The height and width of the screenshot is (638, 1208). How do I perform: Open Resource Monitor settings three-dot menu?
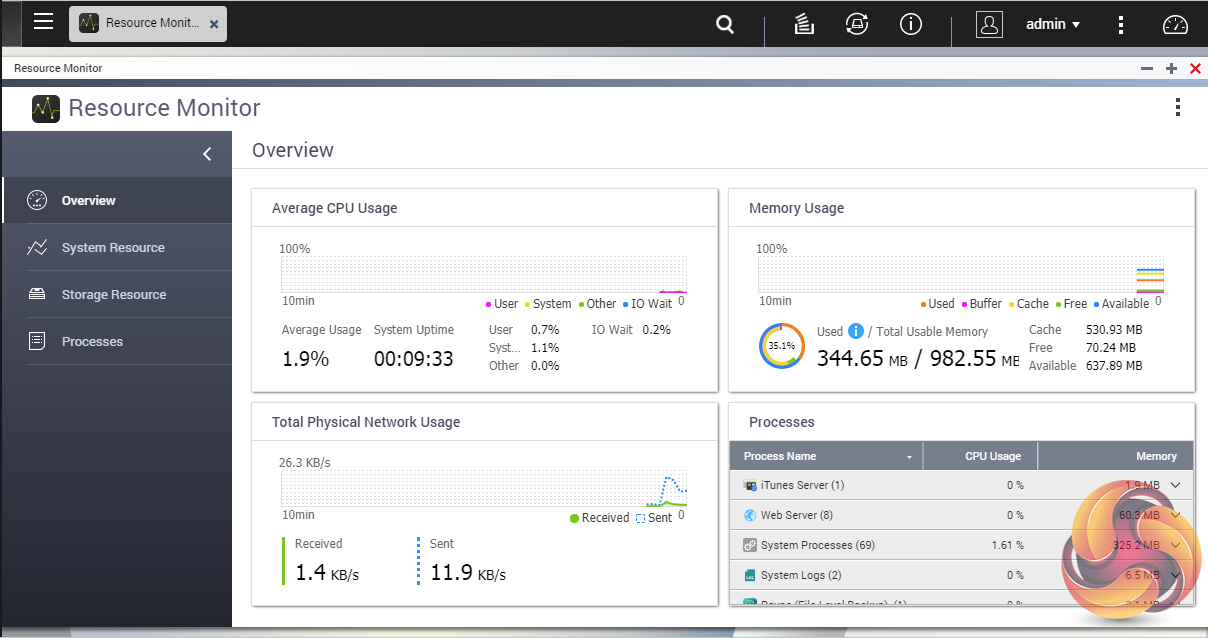pyautogui.click(x=1177, y=107)
